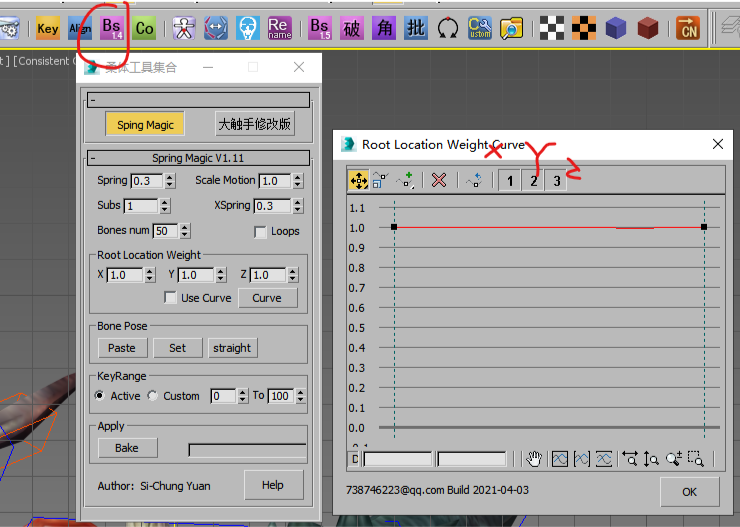Collapse the Spring Magic V1.11 rollout

point(198,158)
